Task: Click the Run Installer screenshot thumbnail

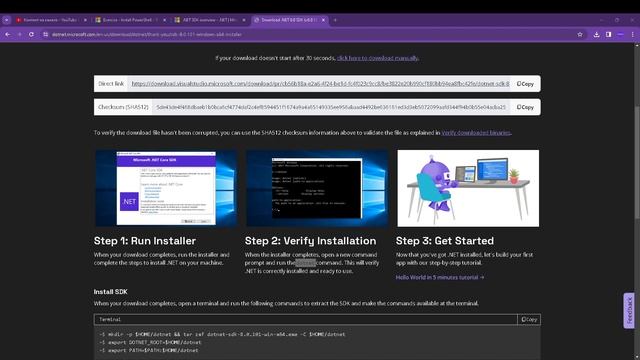Action: [x=166, y=188]
